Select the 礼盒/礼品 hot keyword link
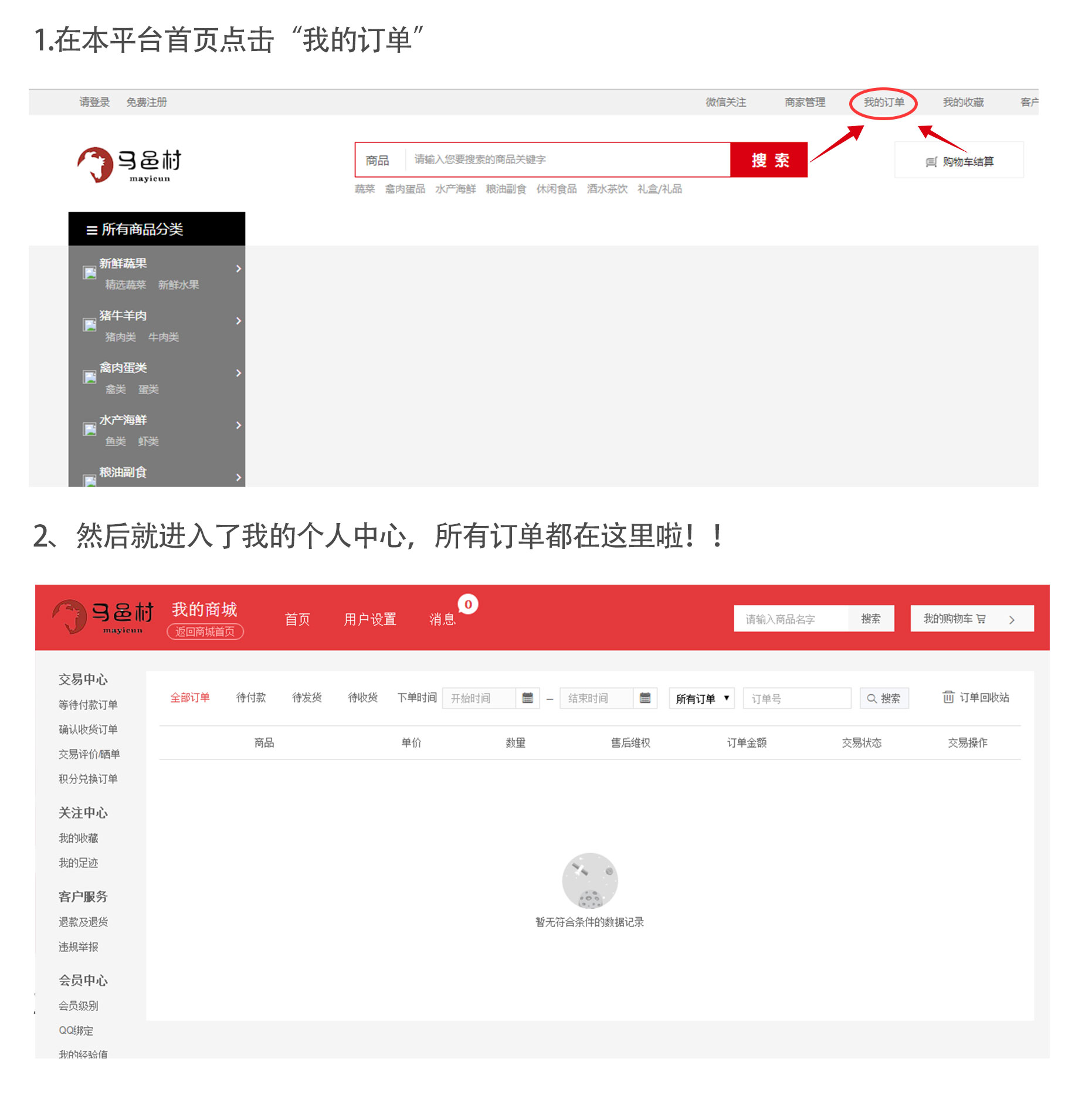The height and width of the screenshot is (1096, 1092). tap(660, 189)
